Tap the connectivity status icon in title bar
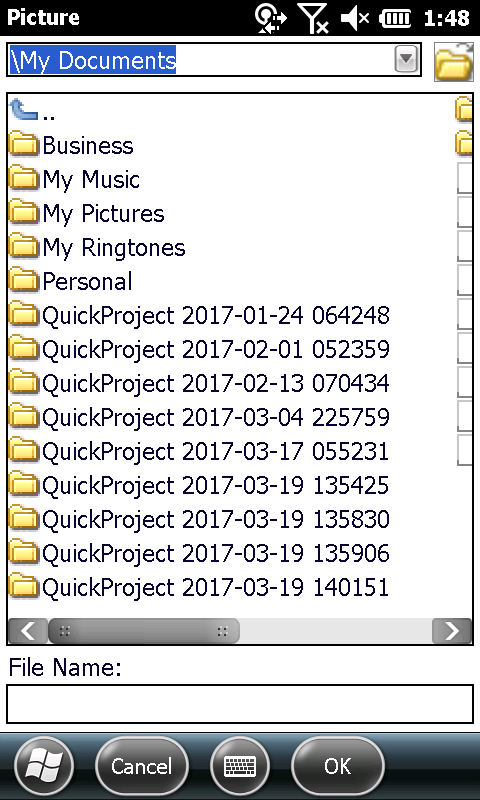Image resolution: width=480 pixels, height=800 pixels. pyautogui.click(x=270, y=19)
